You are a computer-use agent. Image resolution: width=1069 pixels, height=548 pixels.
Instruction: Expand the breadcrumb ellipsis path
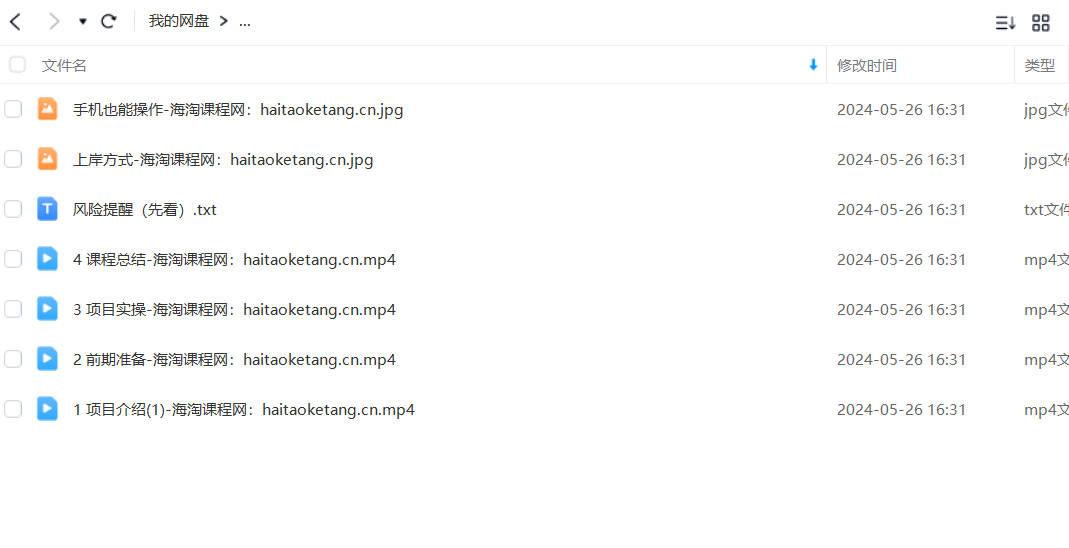coord(245,22)
